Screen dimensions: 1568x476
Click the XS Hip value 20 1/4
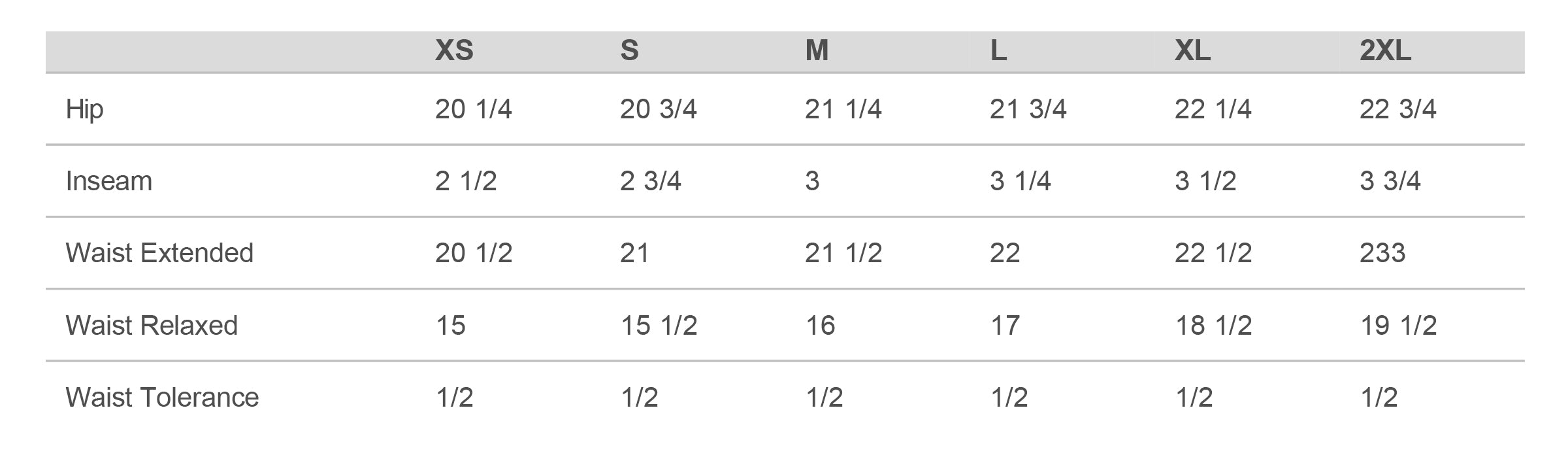click(x=473, y=109)
